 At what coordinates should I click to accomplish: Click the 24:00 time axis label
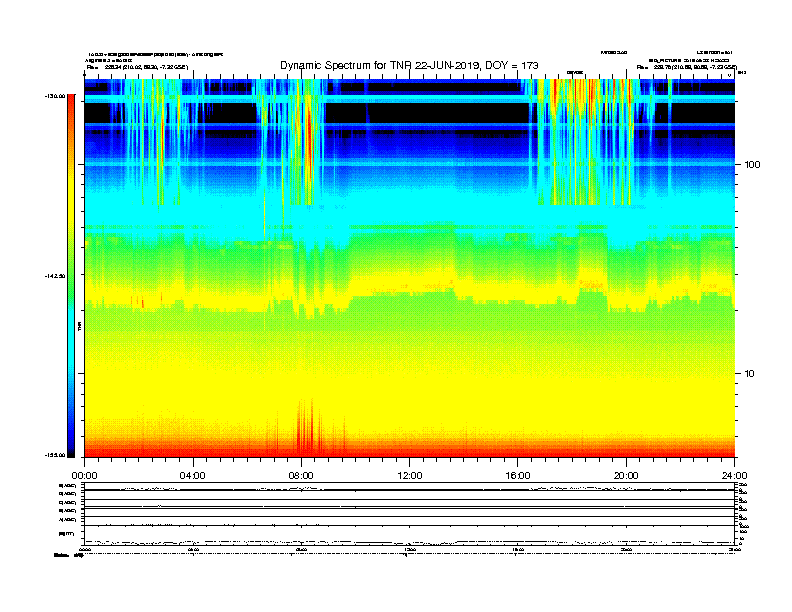734,476
